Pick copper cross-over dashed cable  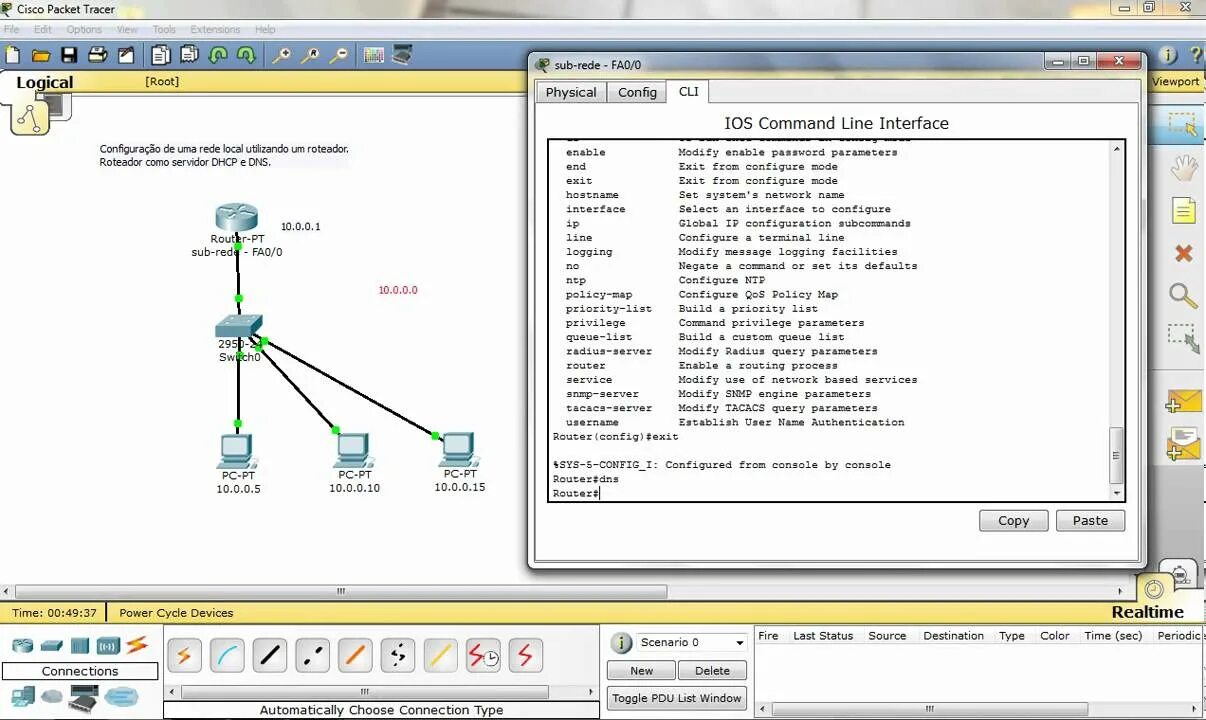313,656
